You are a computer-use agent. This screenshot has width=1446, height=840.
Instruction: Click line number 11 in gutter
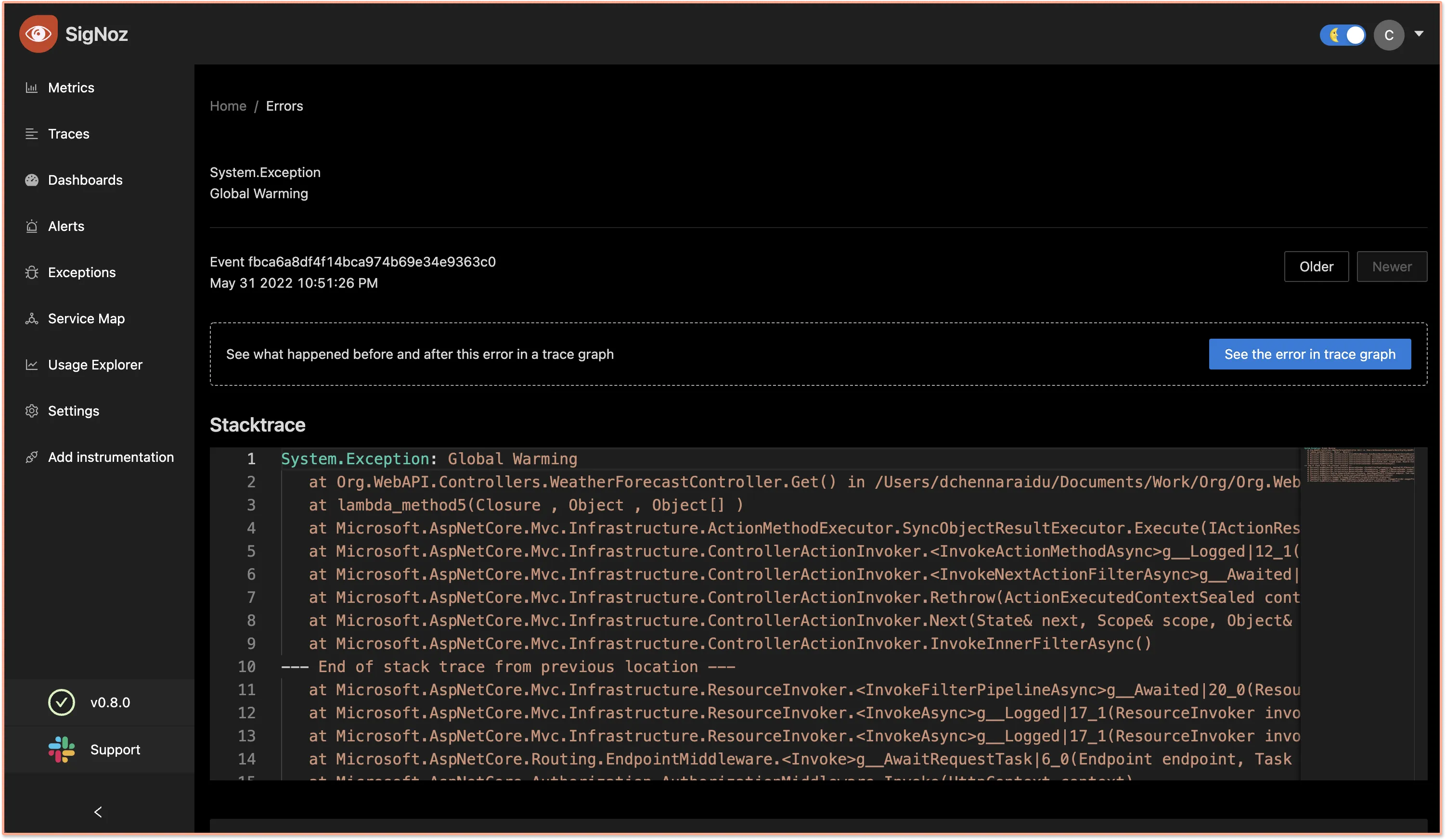[x=247, y=689]
